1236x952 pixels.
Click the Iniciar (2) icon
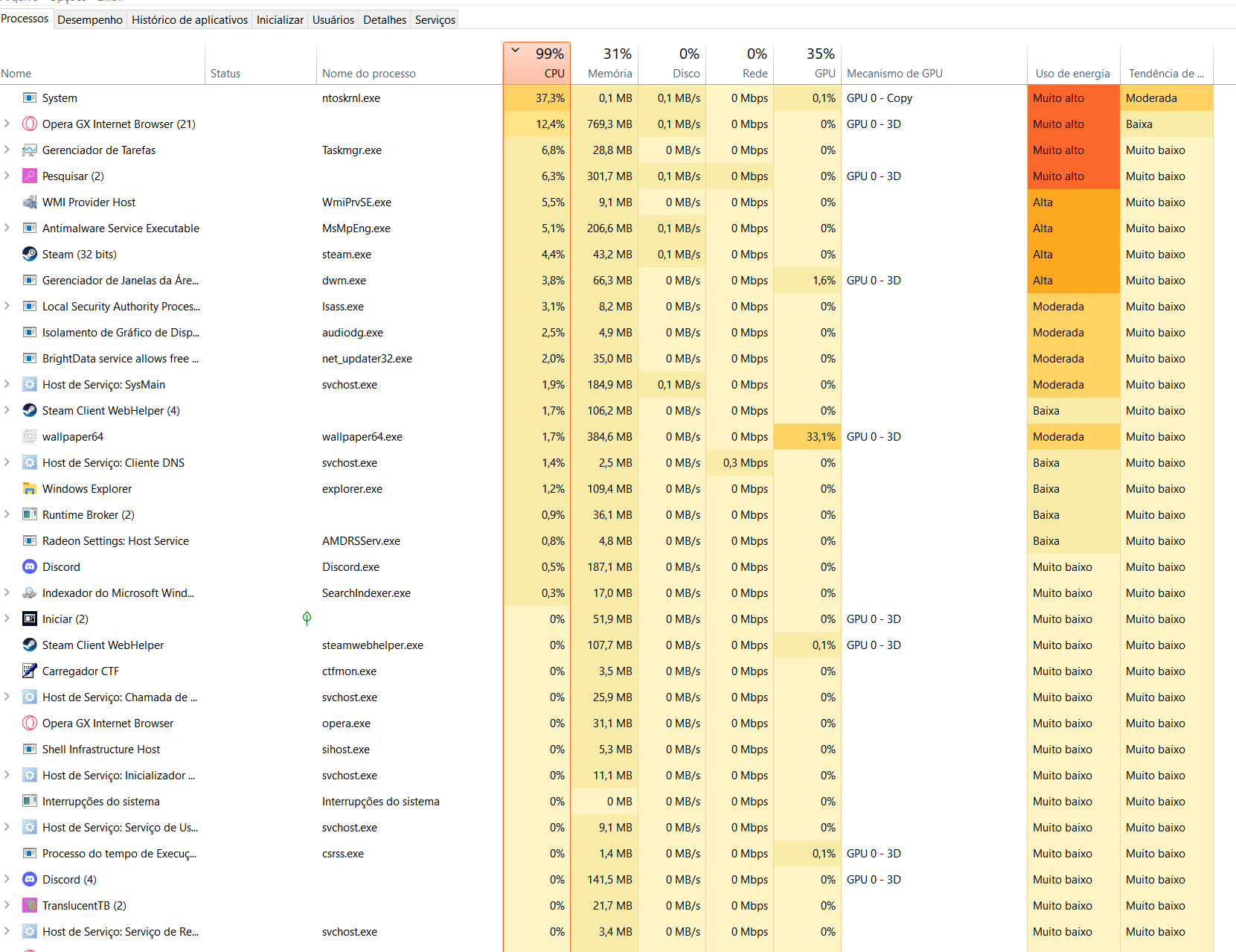[x=30, y=619]
